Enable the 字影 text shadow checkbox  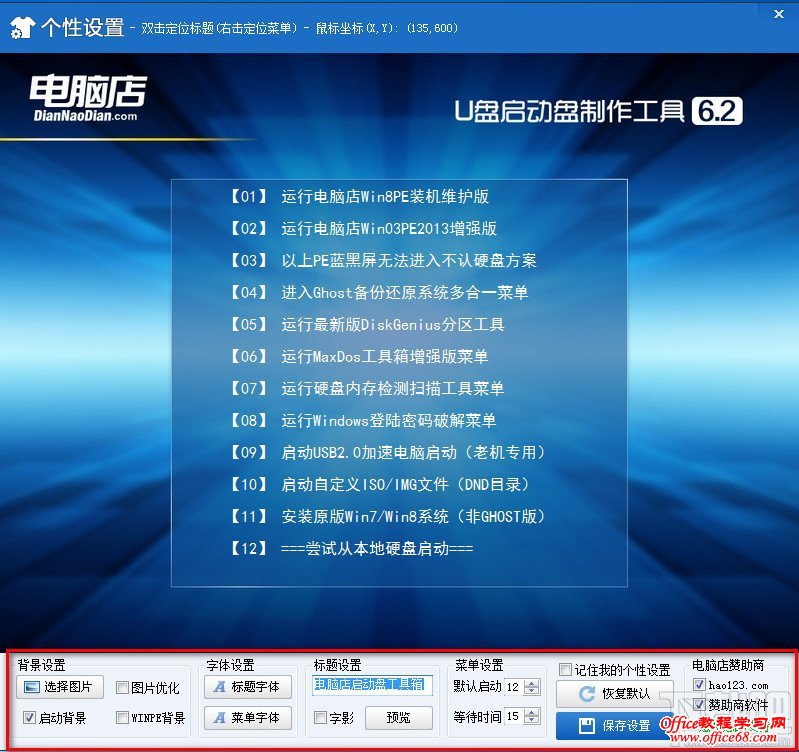click(x=320, y=718)
